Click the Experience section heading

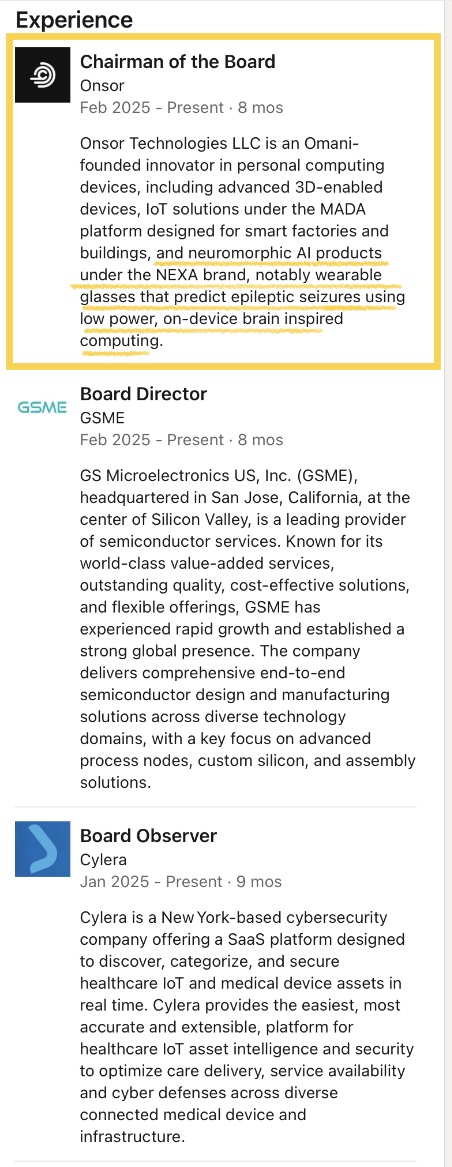point(74,19)
